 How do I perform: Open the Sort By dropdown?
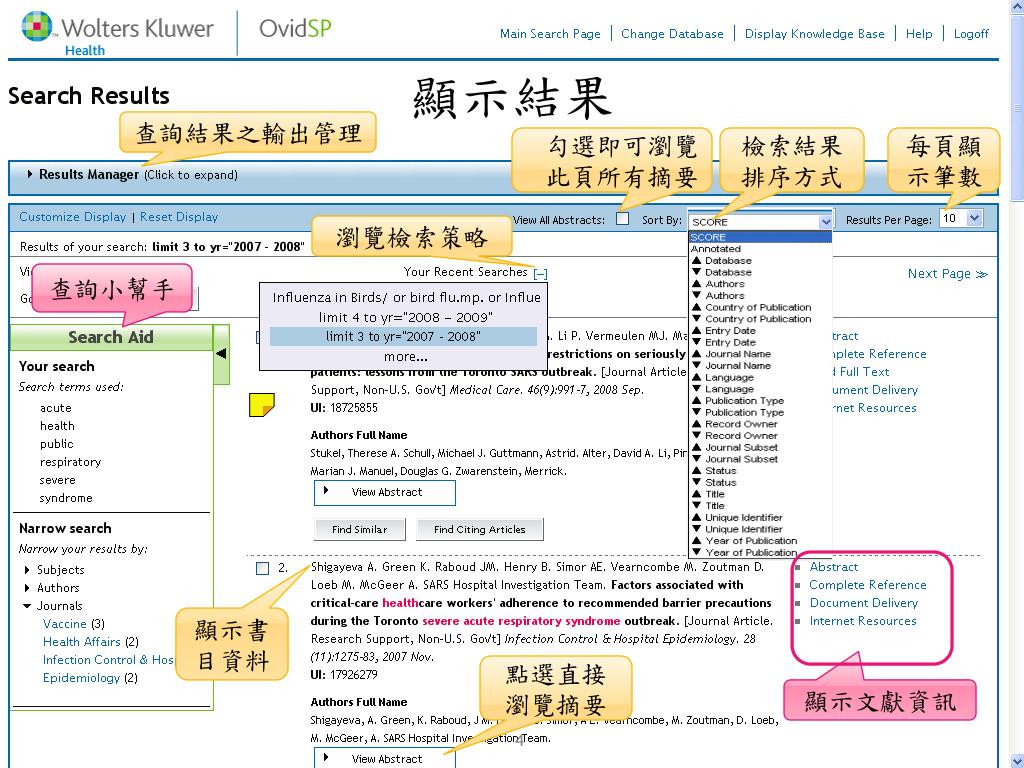761,221
